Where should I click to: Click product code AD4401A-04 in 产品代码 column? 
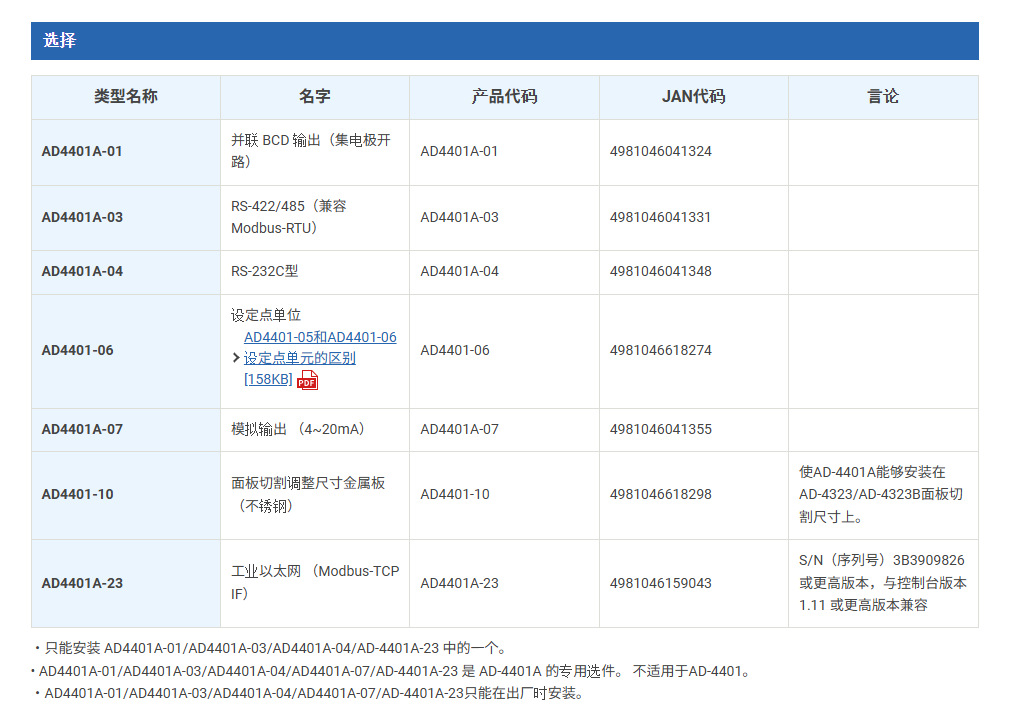pos(459,271)
